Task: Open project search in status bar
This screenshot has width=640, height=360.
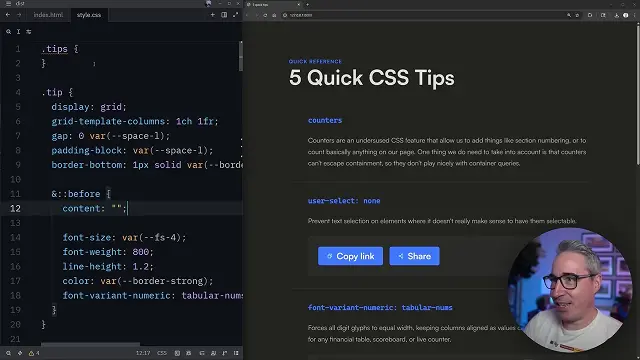Action: 8,353
